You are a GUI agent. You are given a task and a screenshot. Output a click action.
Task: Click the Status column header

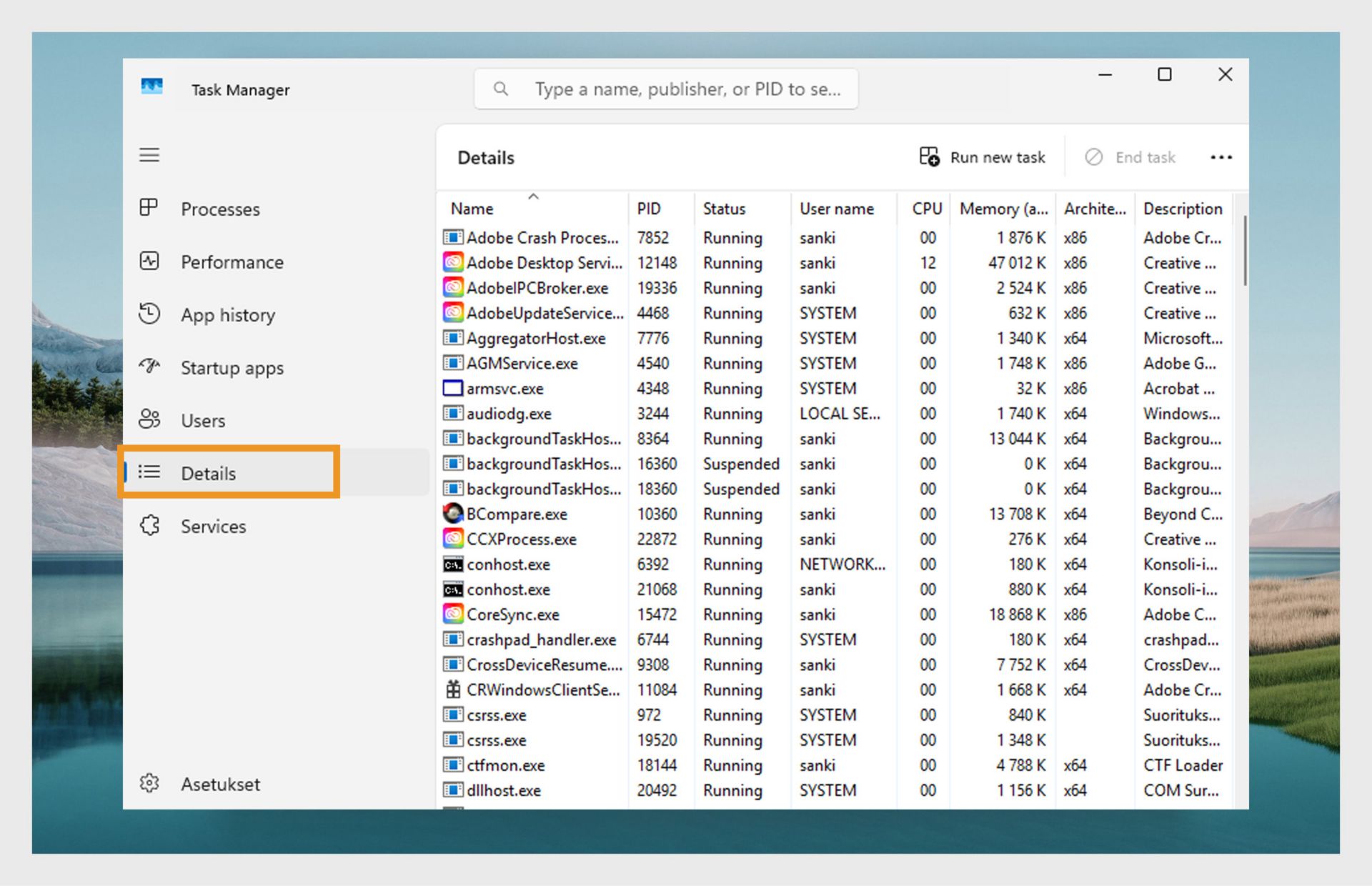(x=724, y=209)
